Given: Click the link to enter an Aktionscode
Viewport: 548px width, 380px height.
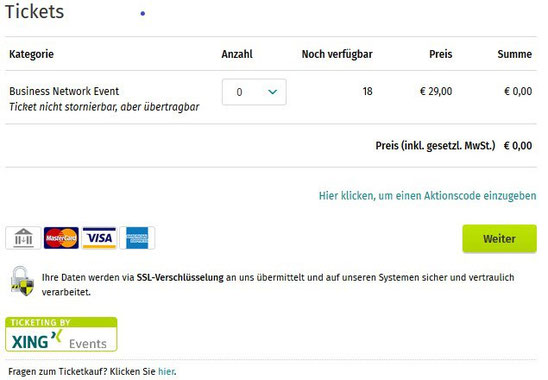Looking at the screenshot, I should pyautogui.click(x=427, y=196).
